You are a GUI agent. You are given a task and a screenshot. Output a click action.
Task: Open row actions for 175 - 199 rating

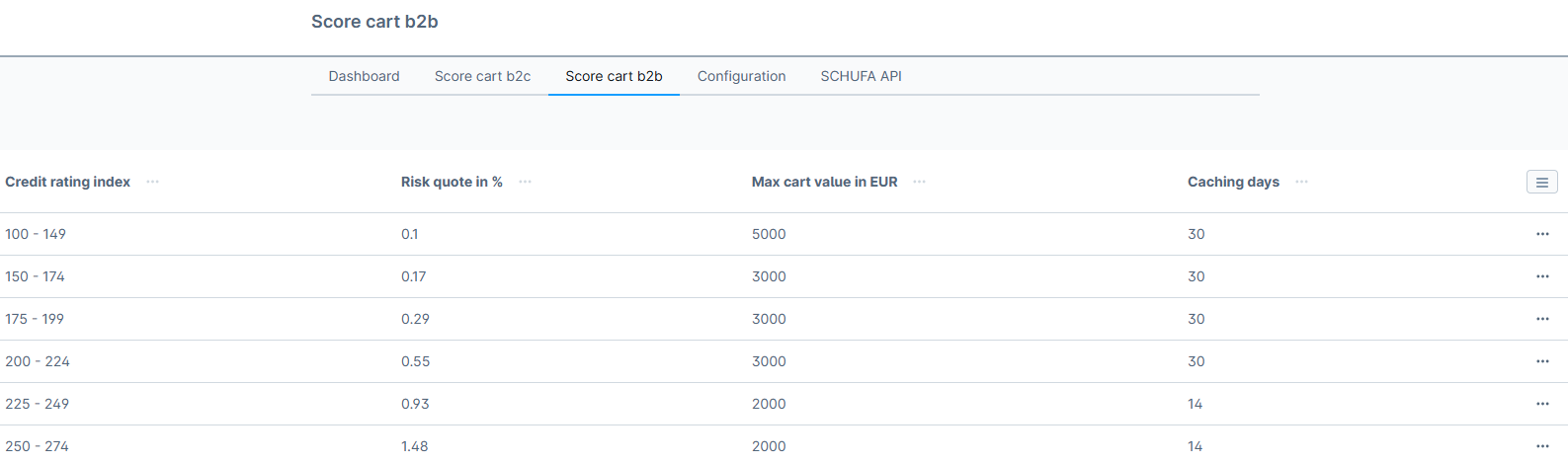pyautogui.click(x=1542, y=319)
